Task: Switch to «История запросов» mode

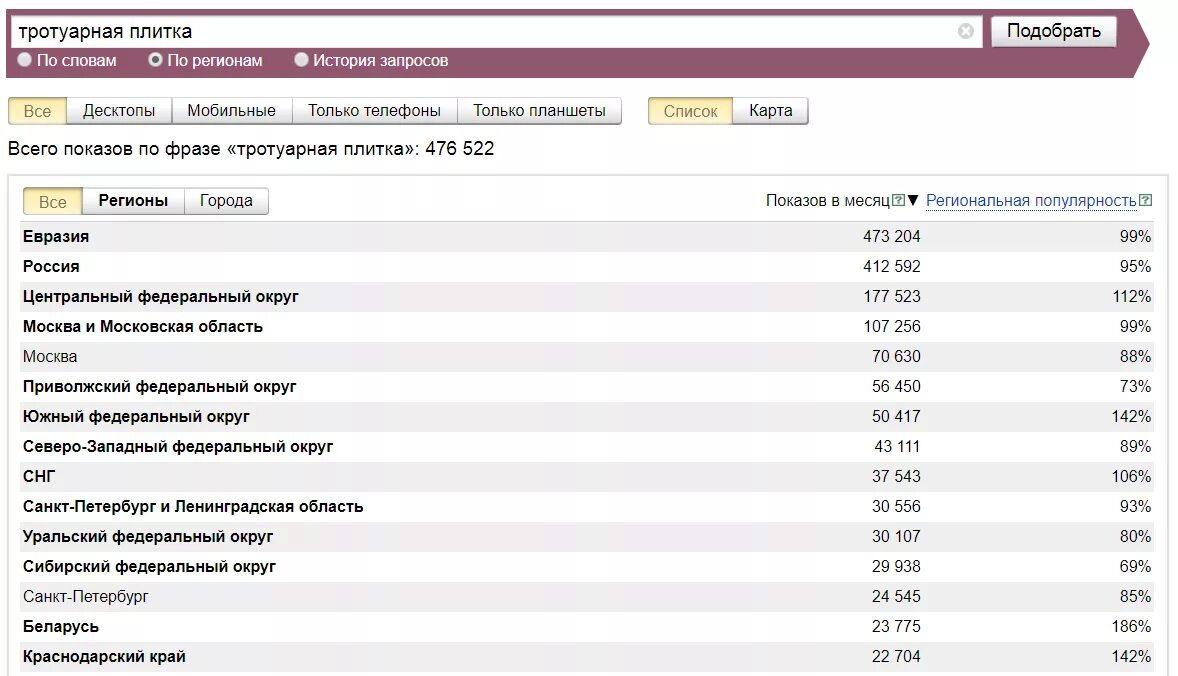Action: [x=300, y=59]
